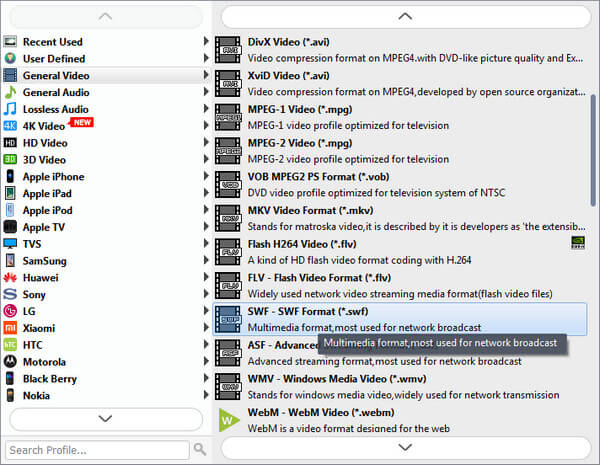The image size is (600, 465).
Task: Click the Motorola brand logo icon
Action: pos(10,362)
